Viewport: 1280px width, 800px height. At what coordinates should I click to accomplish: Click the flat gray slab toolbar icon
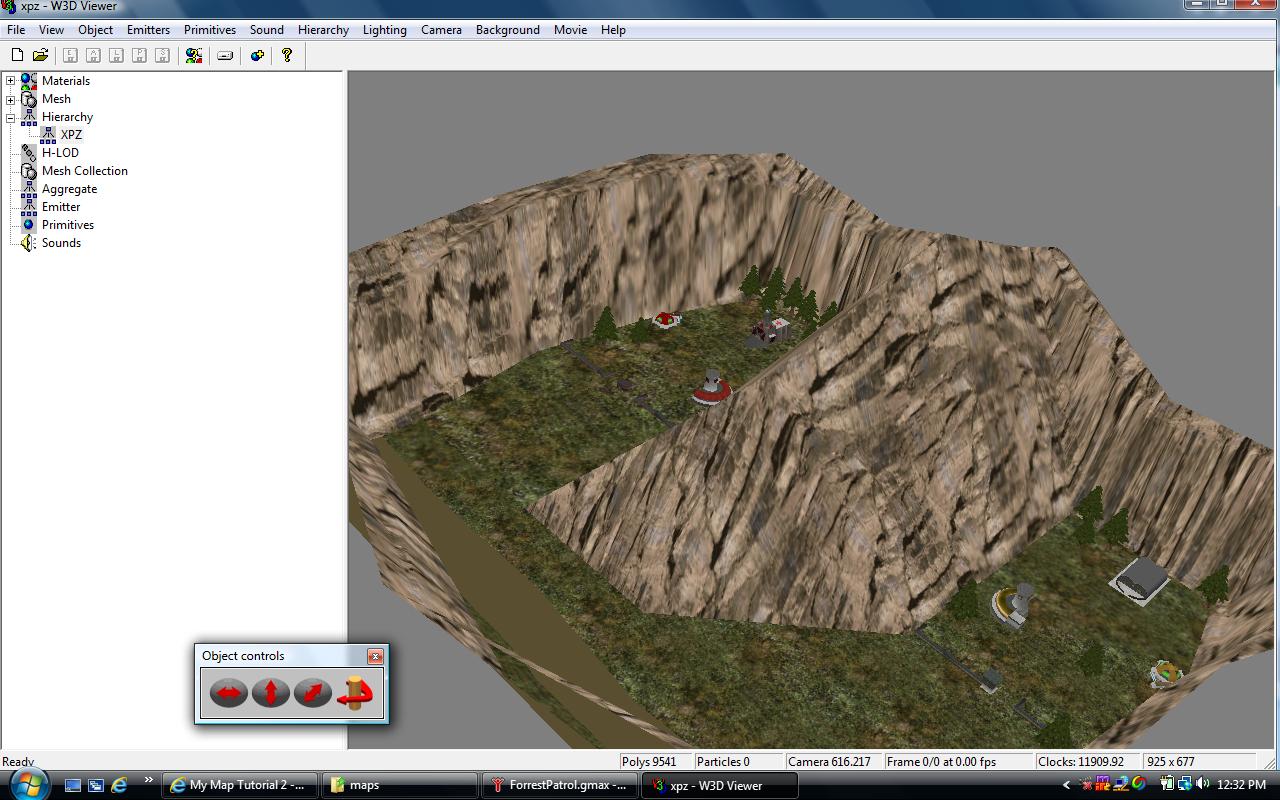[x=225, y=55]
